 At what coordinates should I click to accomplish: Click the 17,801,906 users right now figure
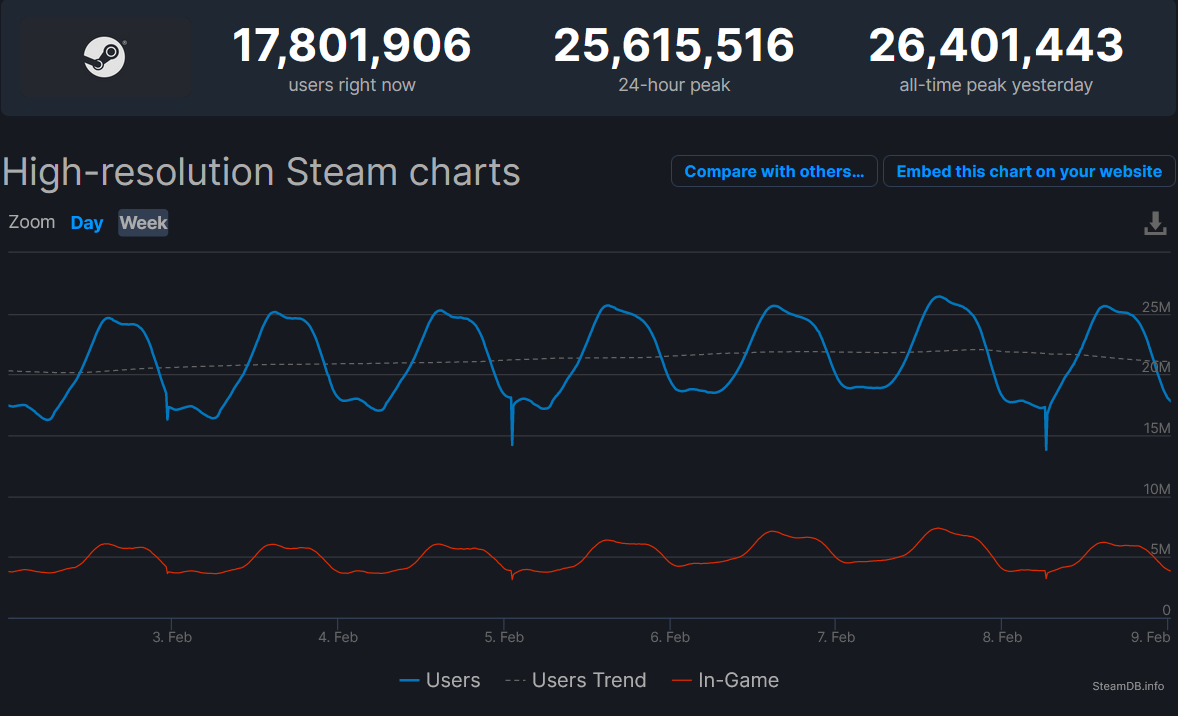pos(352,46)
